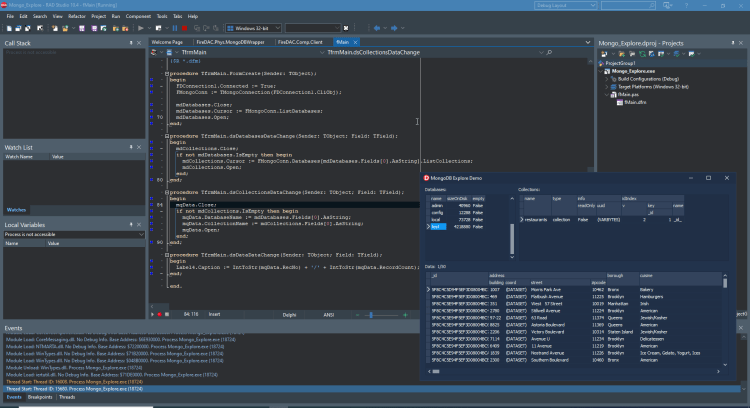This screenshot has height=408, width=750.
Task: Toggle the pin on the Call Stack panel
Action: (x=131, y=43)
